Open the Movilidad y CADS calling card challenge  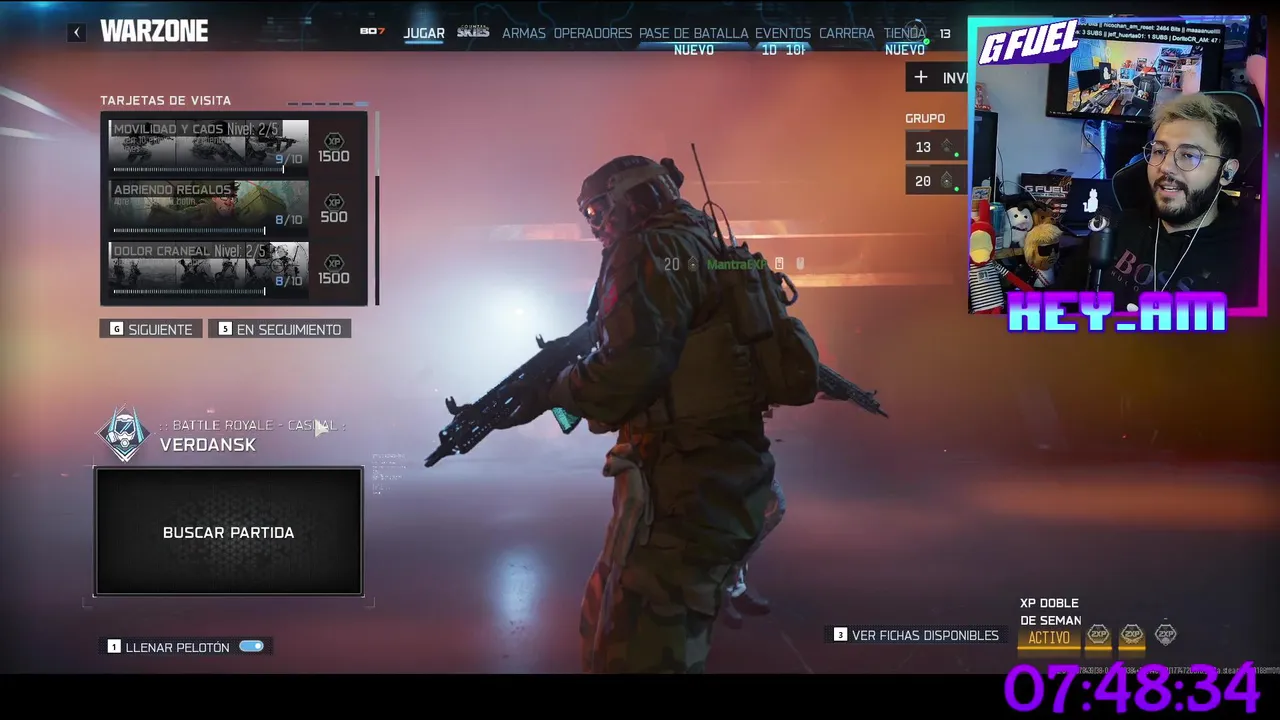pyautogui.click(x=208, y=145)
